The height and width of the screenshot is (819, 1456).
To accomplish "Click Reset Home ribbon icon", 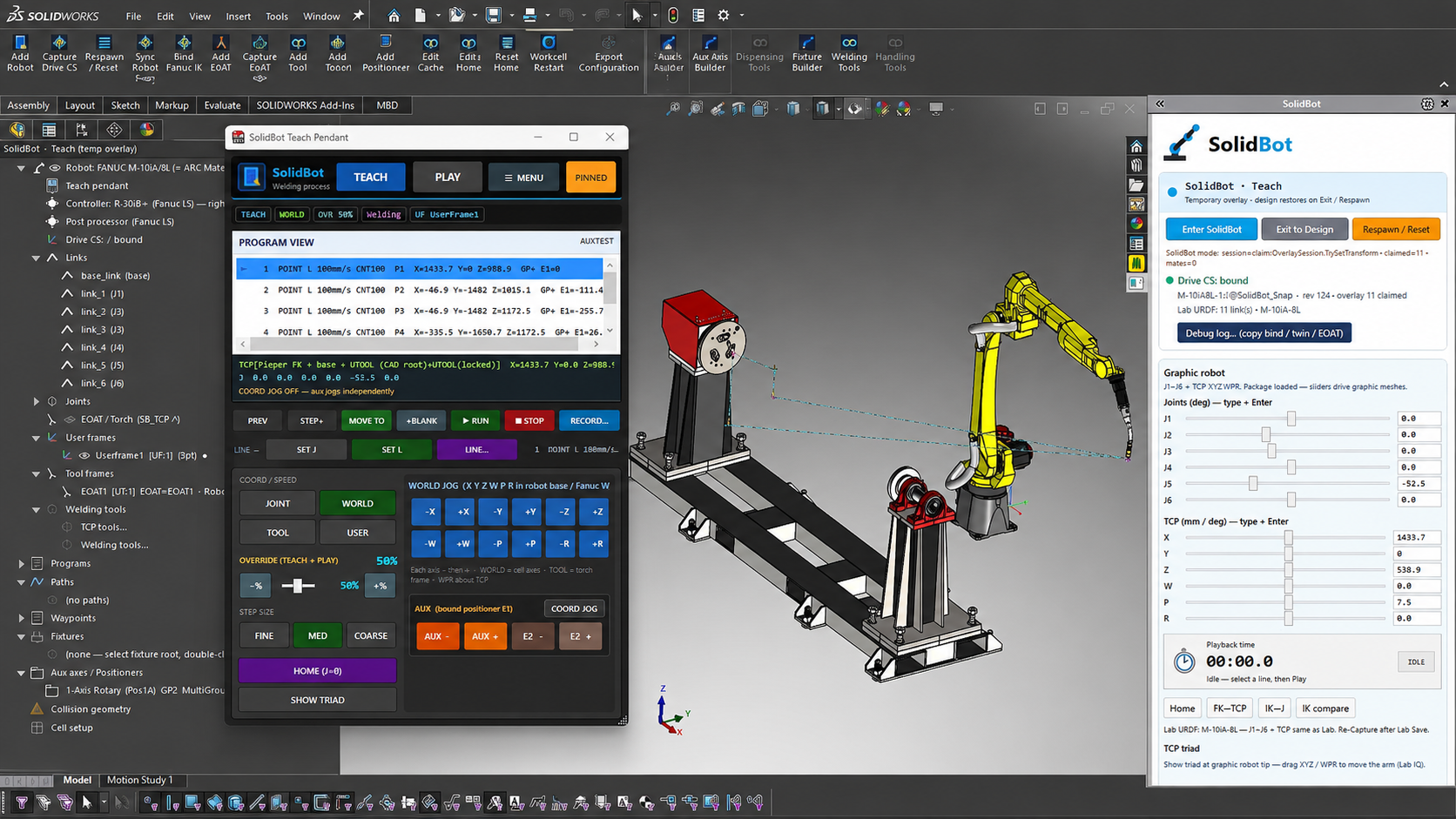I will pyautogui.click(x=507, y=54).
